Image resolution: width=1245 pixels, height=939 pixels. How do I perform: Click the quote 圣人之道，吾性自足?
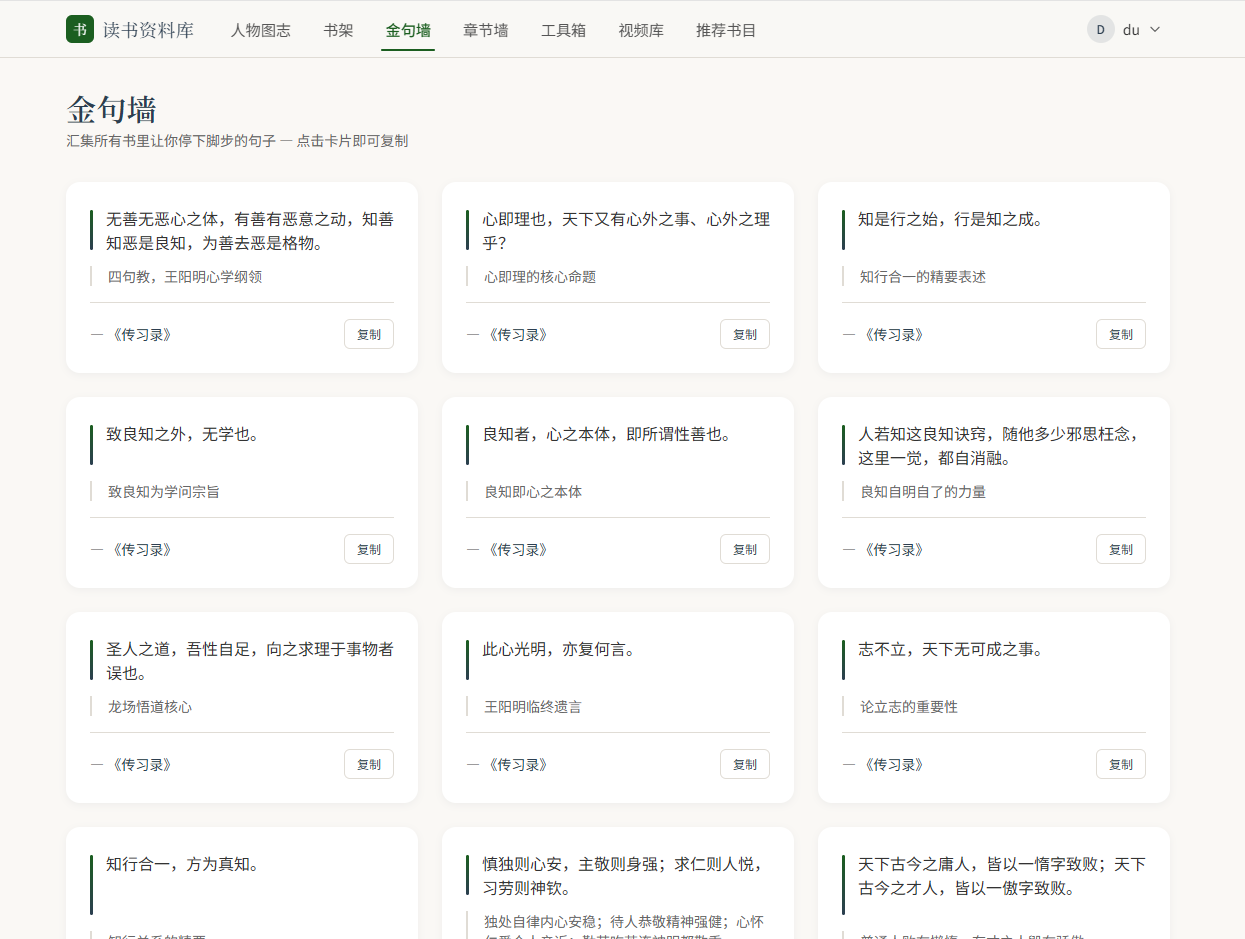click(250, 661)
